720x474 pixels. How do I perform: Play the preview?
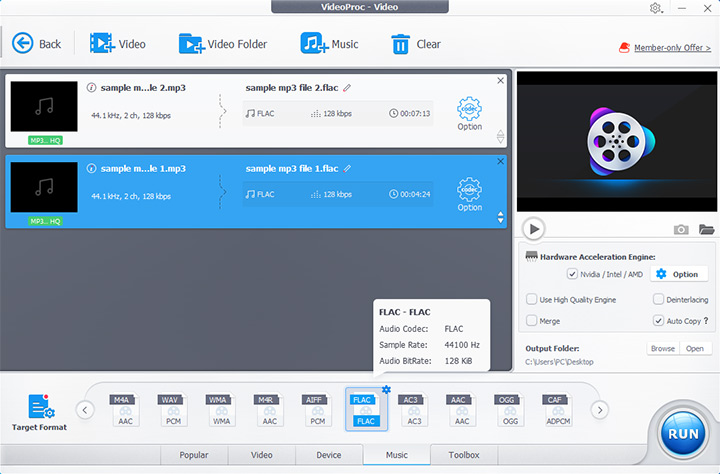click(x=534, y=229)
